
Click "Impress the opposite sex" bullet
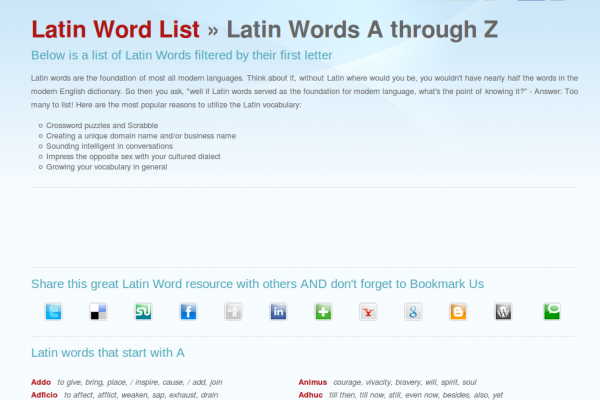coord(133,157)
